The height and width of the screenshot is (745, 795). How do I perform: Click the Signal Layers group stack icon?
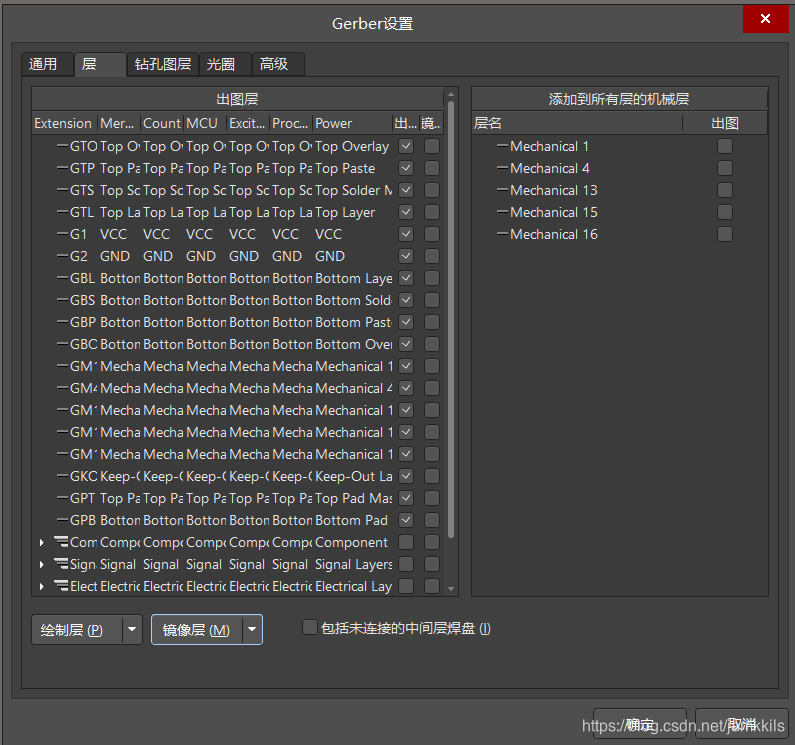(61, 564)
